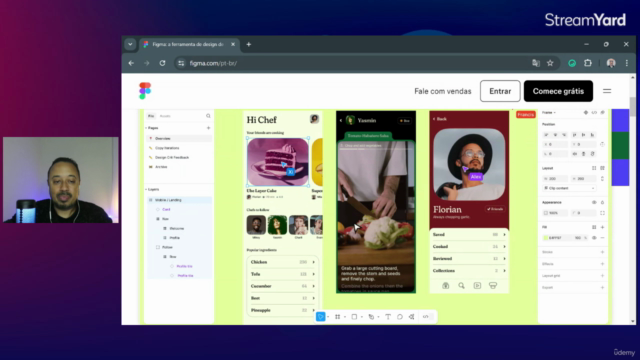Click the opacity 100% field in Appearance
This screenshot has height=360, width=640.
pos(555,213)
